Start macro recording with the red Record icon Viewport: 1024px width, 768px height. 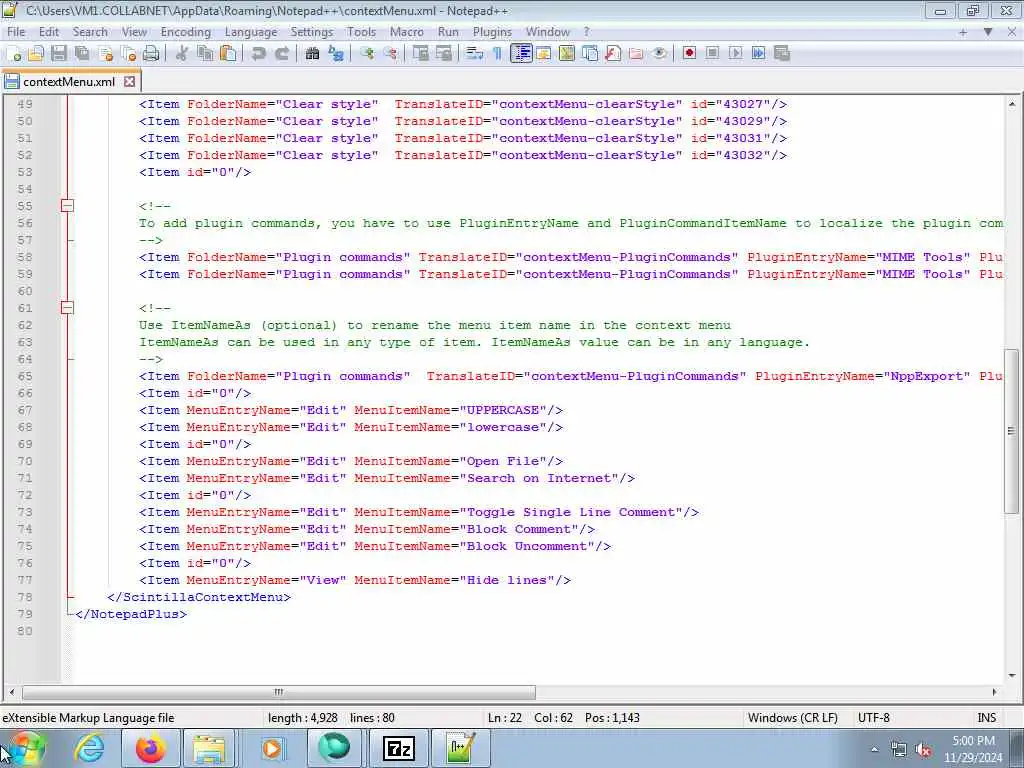click(689, 54)
